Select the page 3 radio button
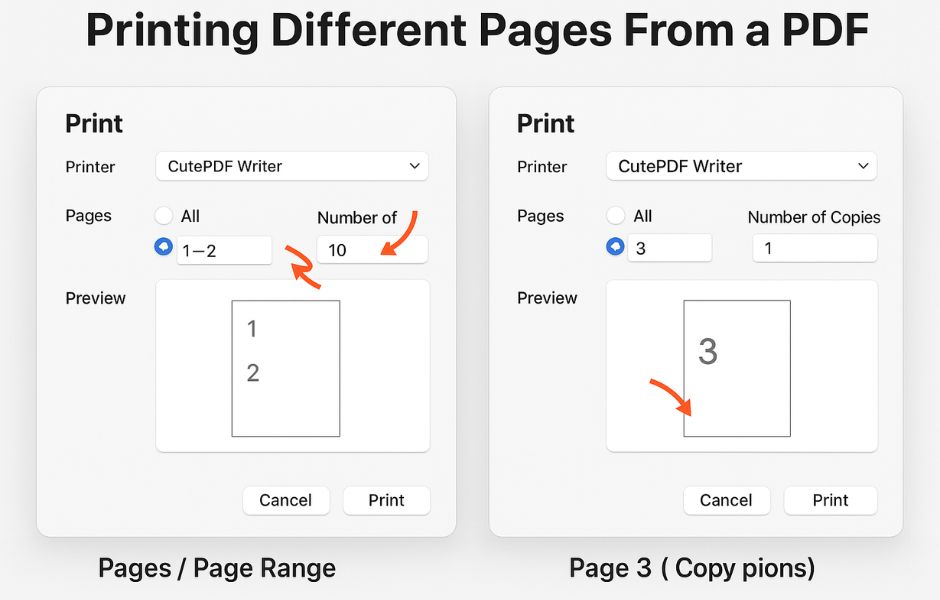Screen dimensions: 940x600 (x=616, y=246)
